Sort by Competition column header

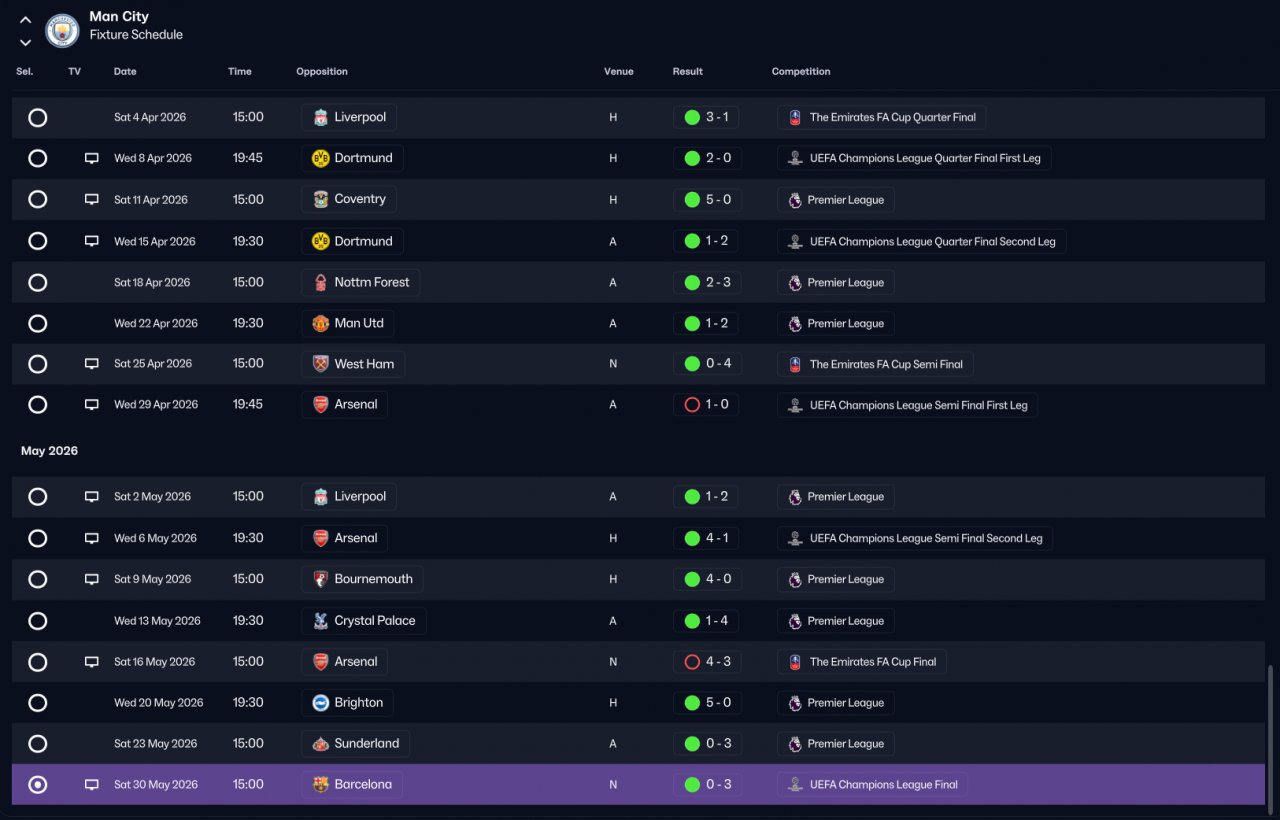pos(801,72)
